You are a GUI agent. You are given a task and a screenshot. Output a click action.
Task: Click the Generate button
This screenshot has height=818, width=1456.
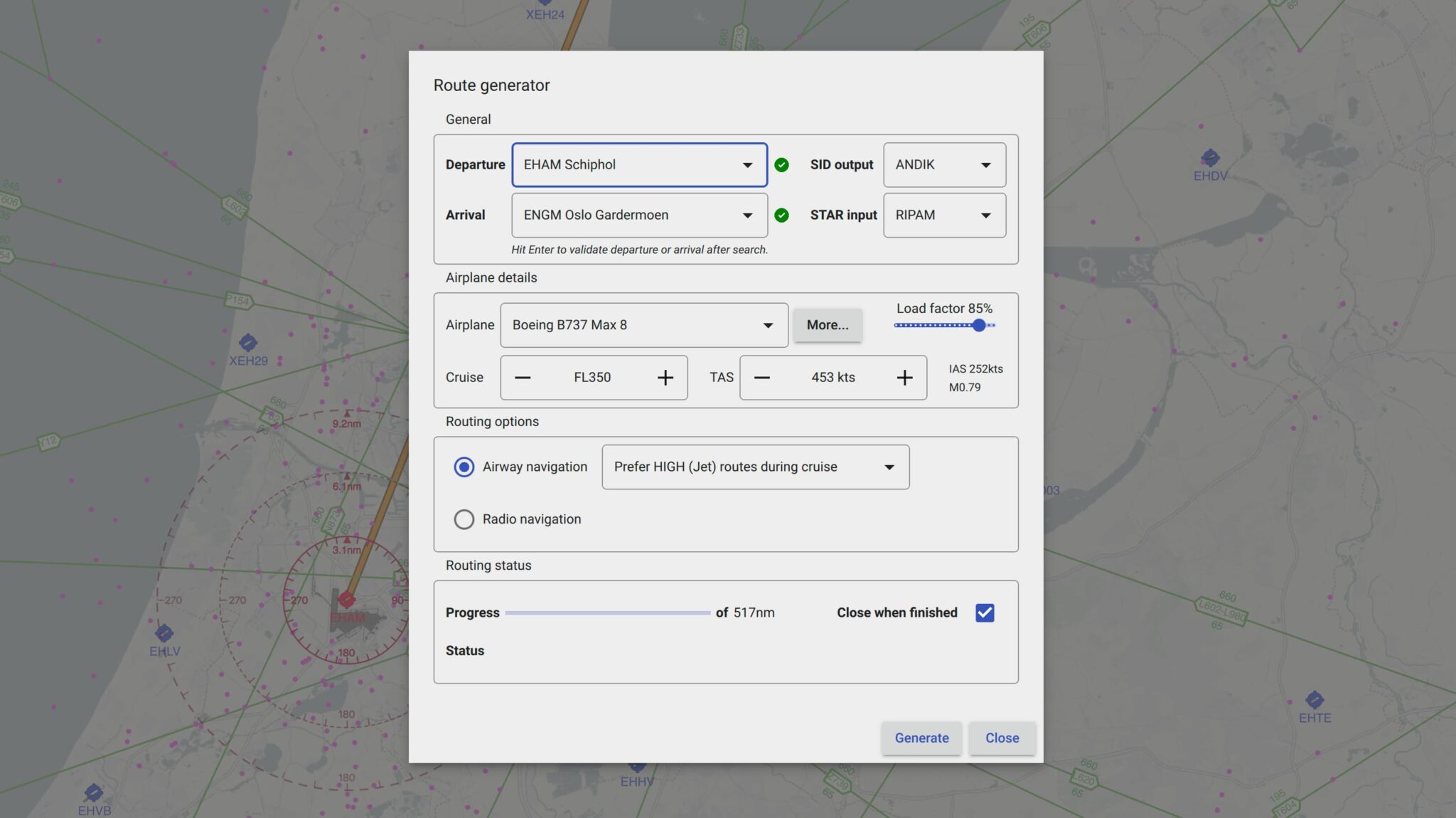tap(921, 738)
